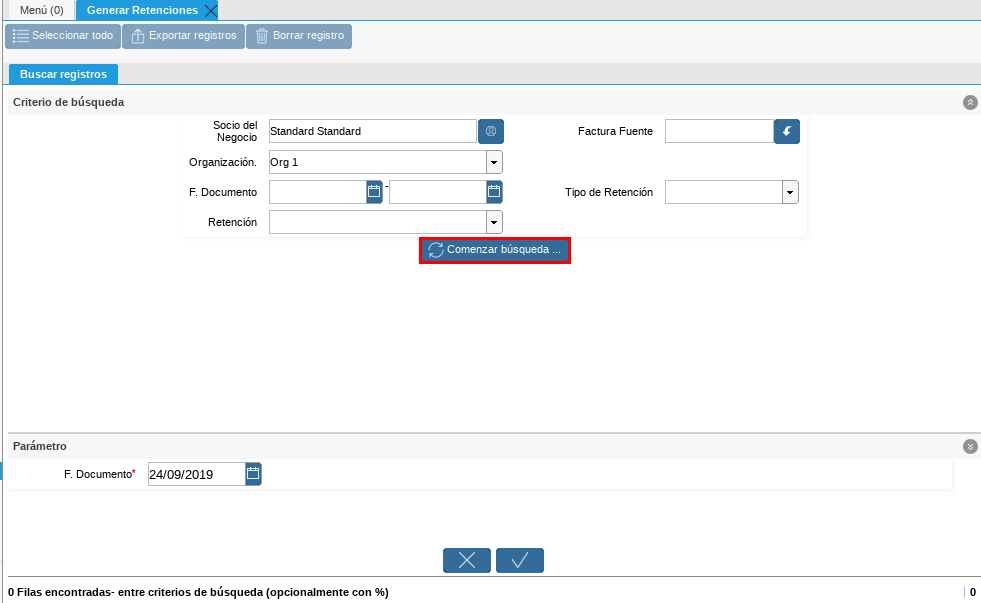Click Exportar registros button

183,36
